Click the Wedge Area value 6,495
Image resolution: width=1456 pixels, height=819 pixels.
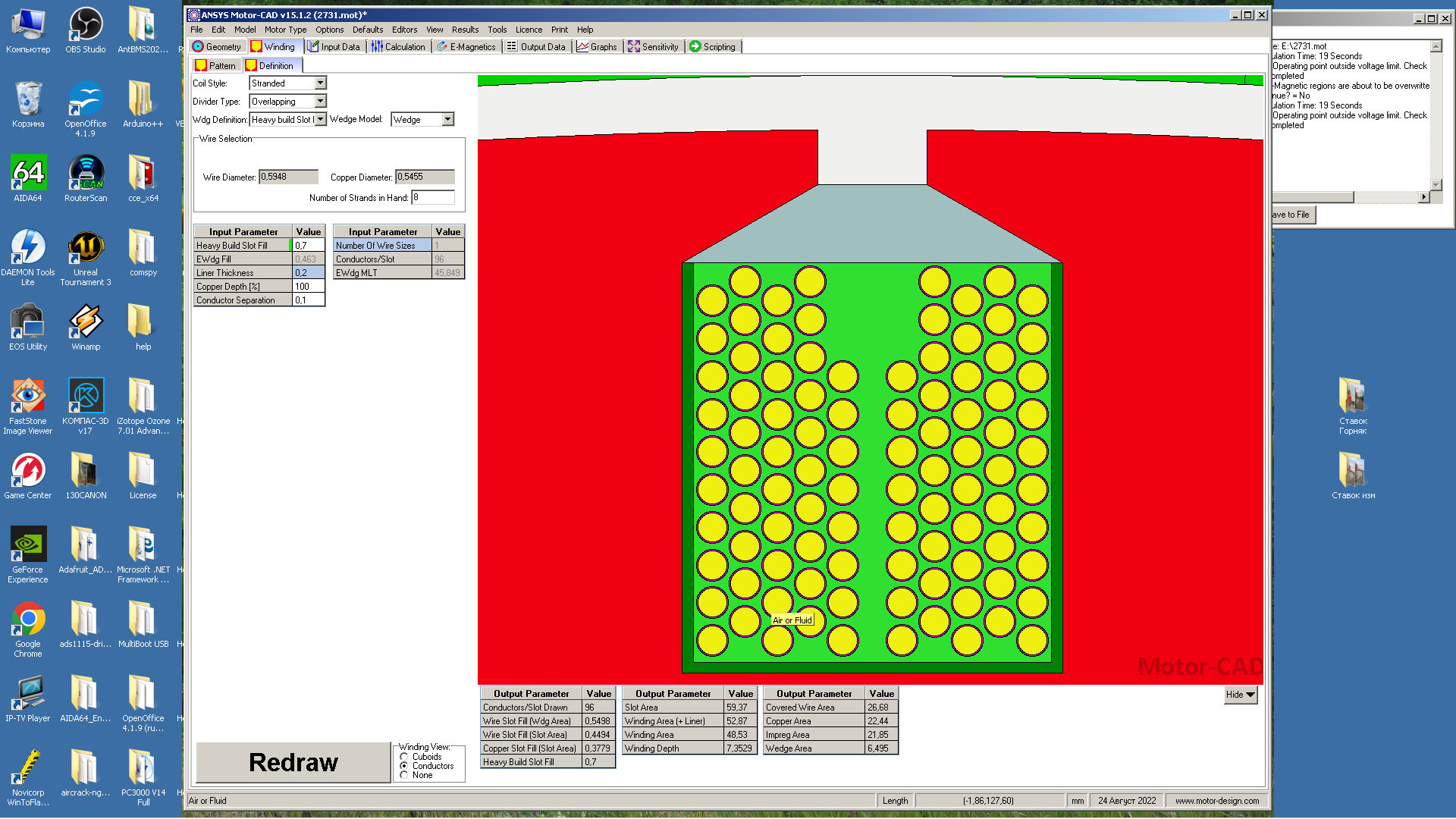pyautogui.click(x=881, y=748)
